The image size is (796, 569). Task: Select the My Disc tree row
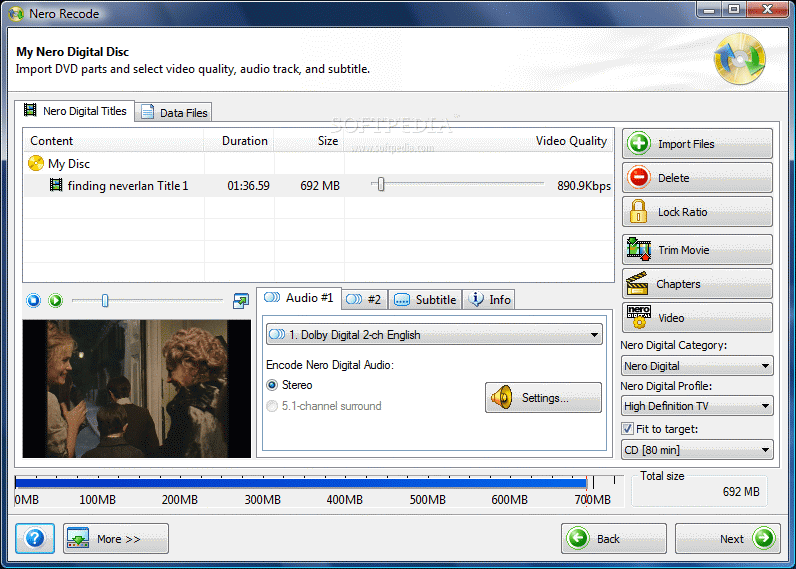[x=318, y=163]
